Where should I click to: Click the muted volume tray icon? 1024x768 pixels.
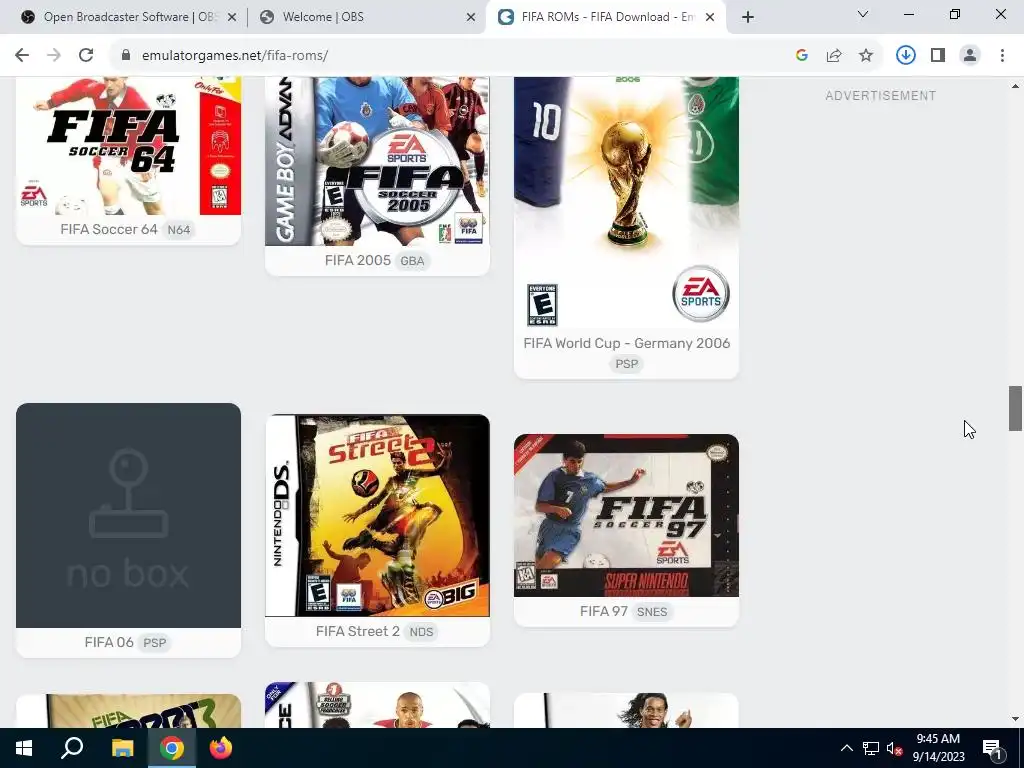[894, 748]
